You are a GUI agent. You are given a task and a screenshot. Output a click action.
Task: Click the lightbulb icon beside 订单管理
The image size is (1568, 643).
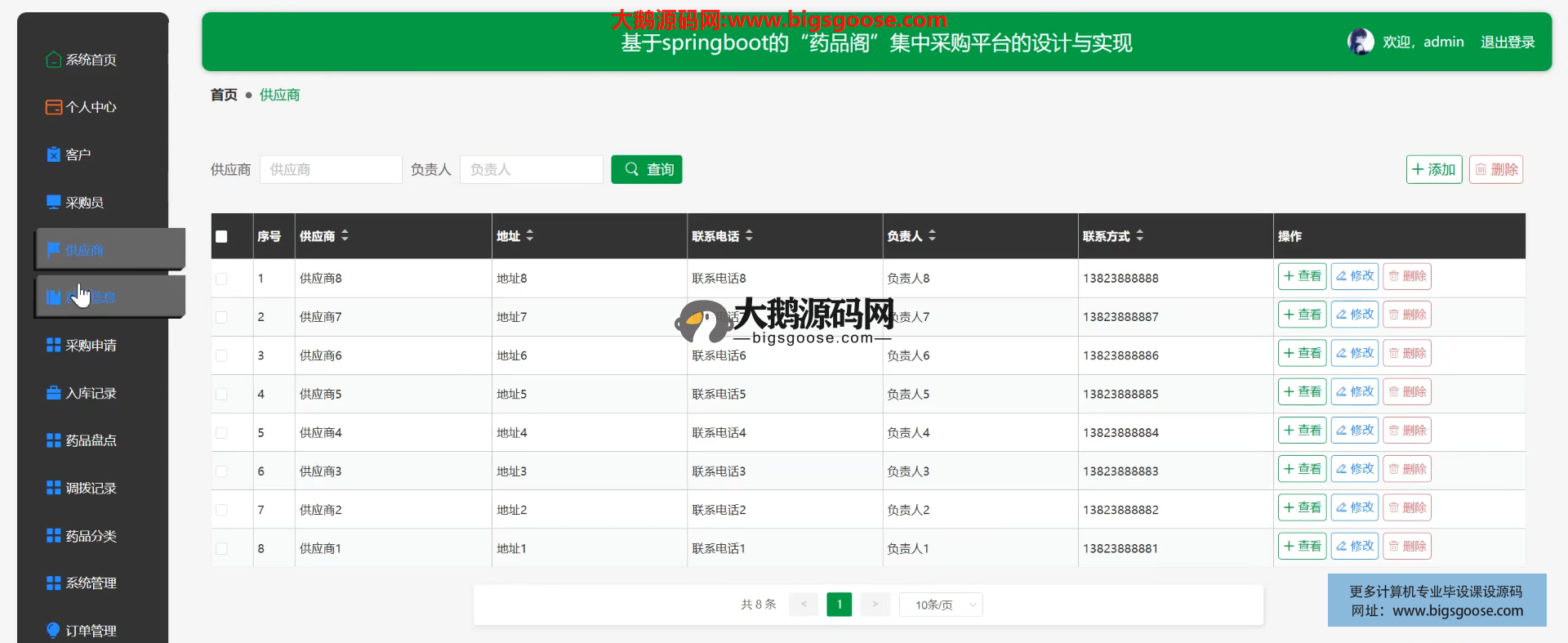click(53, 630)
